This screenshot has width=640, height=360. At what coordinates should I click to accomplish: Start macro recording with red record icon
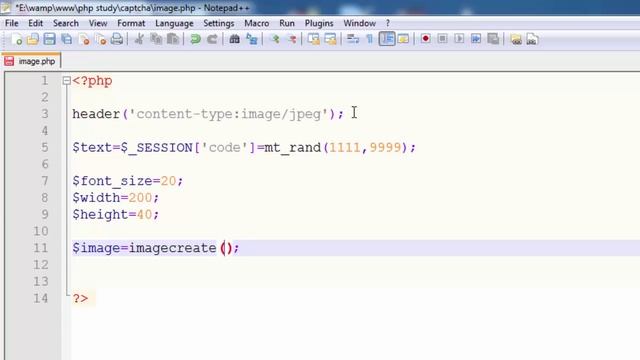coord(425,39)
